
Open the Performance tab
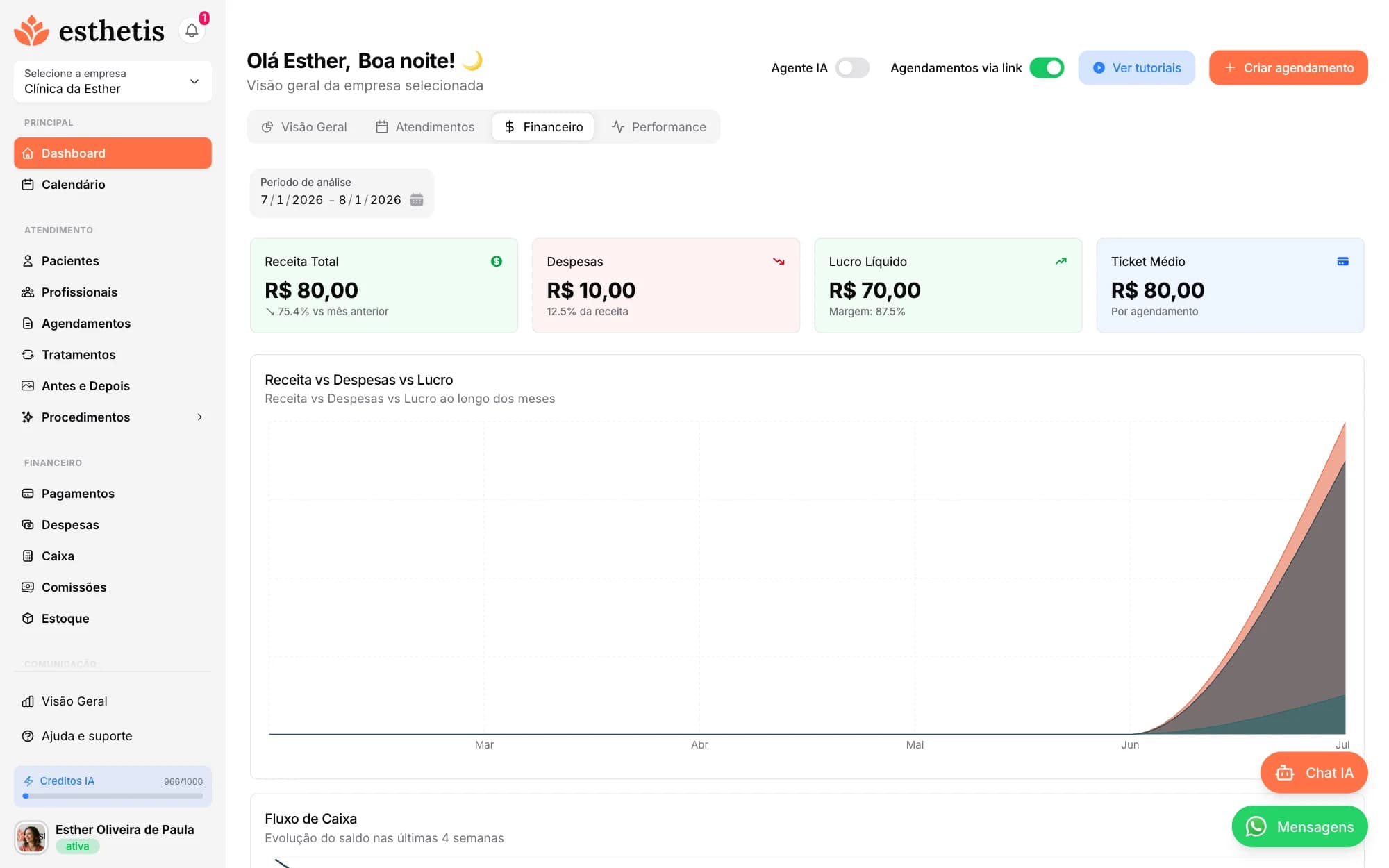(658, 127)
